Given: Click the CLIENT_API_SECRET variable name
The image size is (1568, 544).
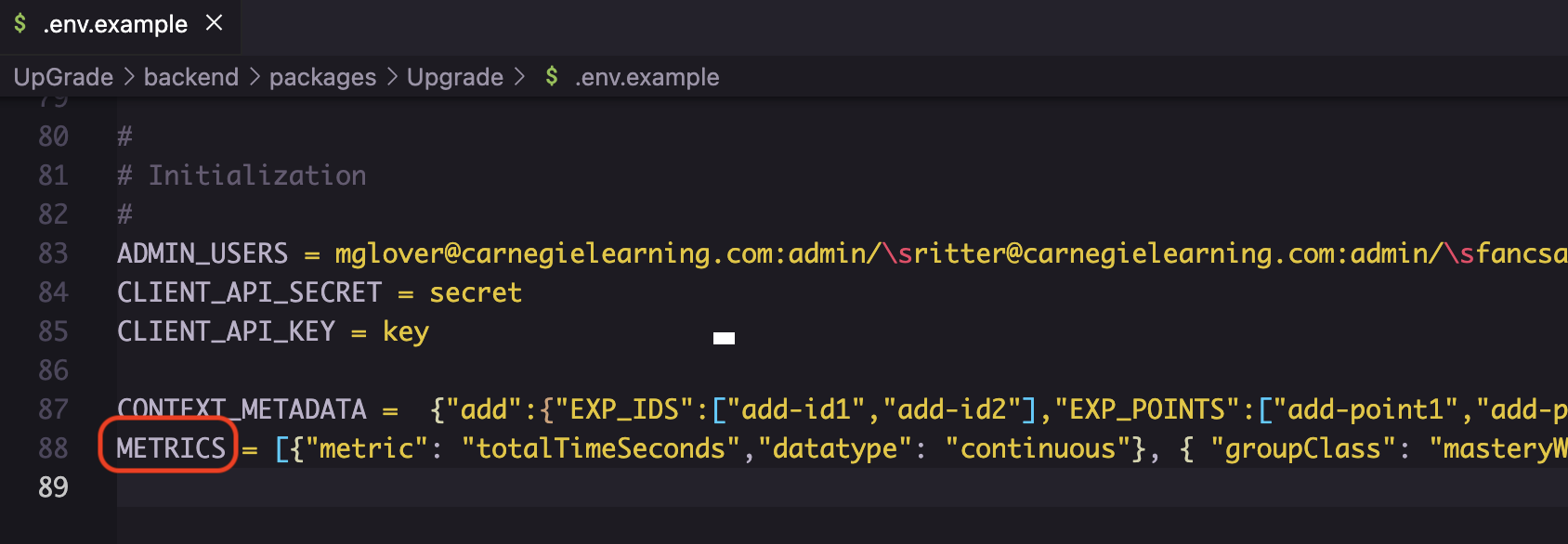Looking at the screenshot, I should coord(249,292).
